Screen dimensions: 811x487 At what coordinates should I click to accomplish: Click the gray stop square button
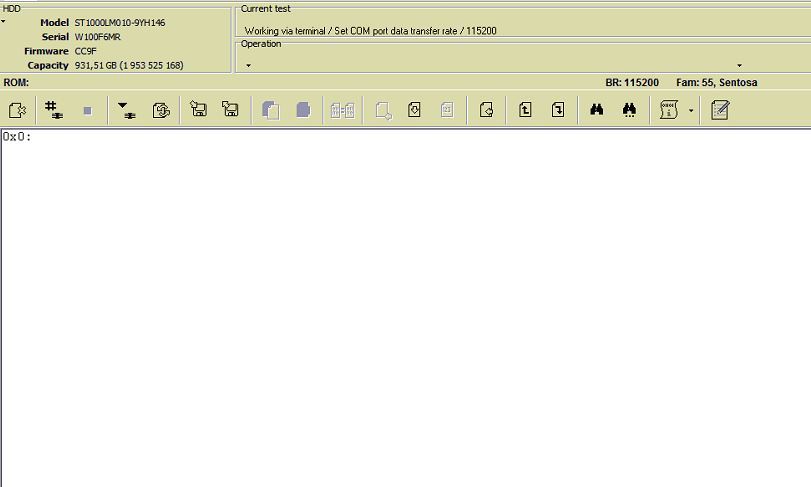87,111
